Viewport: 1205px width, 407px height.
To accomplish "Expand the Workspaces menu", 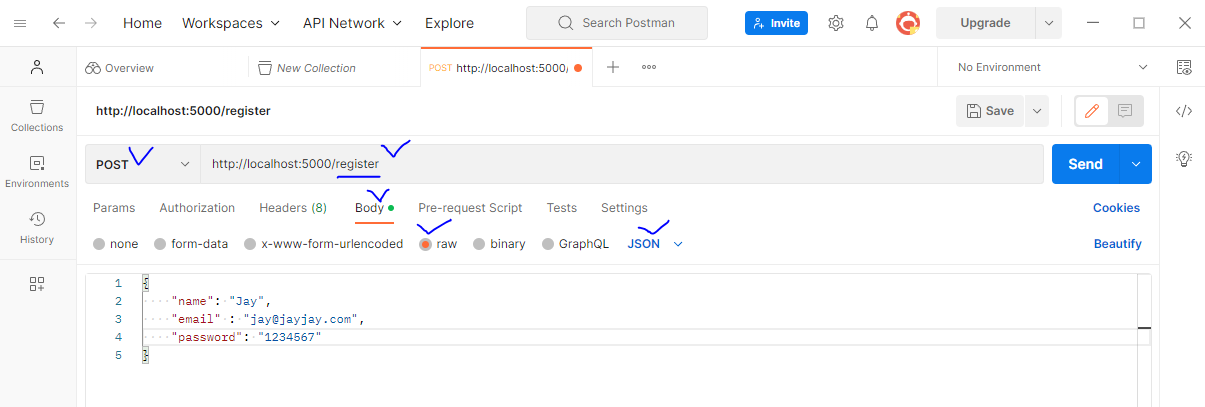I will (x=231, y=23).
